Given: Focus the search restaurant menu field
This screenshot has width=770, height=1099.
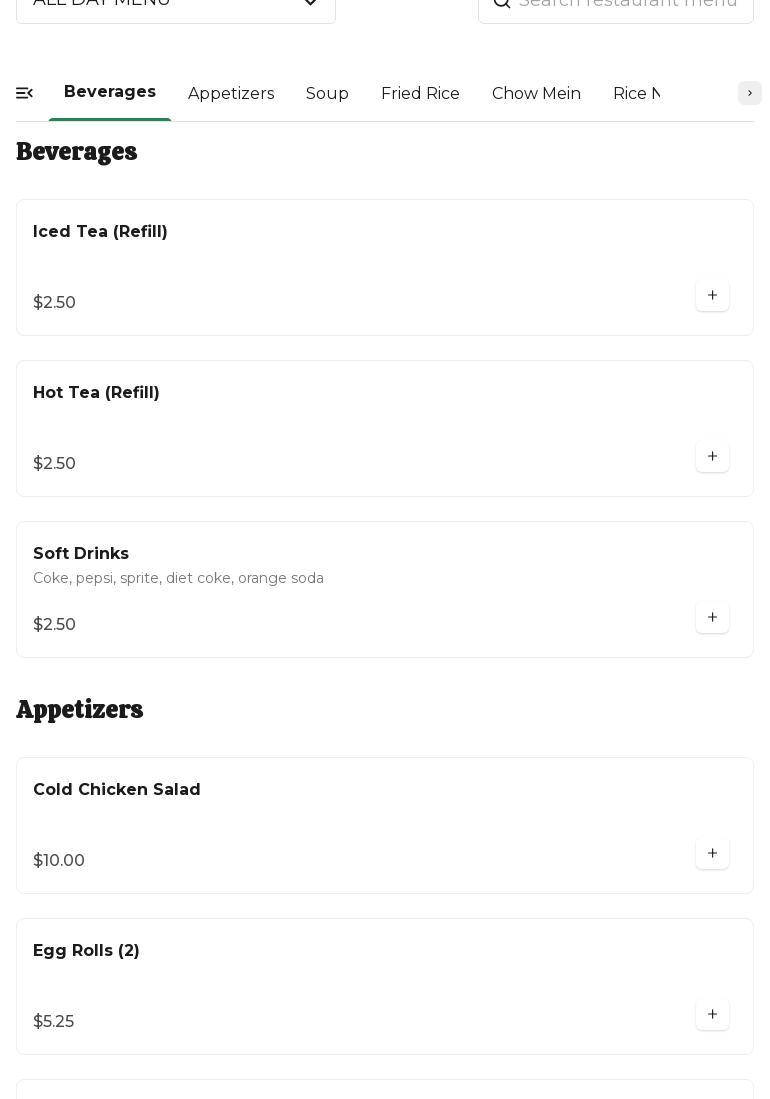Looking at the screenshot, I should tap(630, 4).
